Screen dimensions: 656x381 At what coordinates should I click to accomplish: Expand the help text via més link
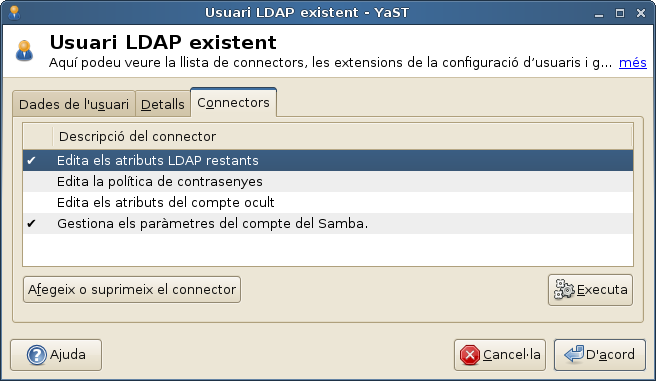[x=633, y=63]
